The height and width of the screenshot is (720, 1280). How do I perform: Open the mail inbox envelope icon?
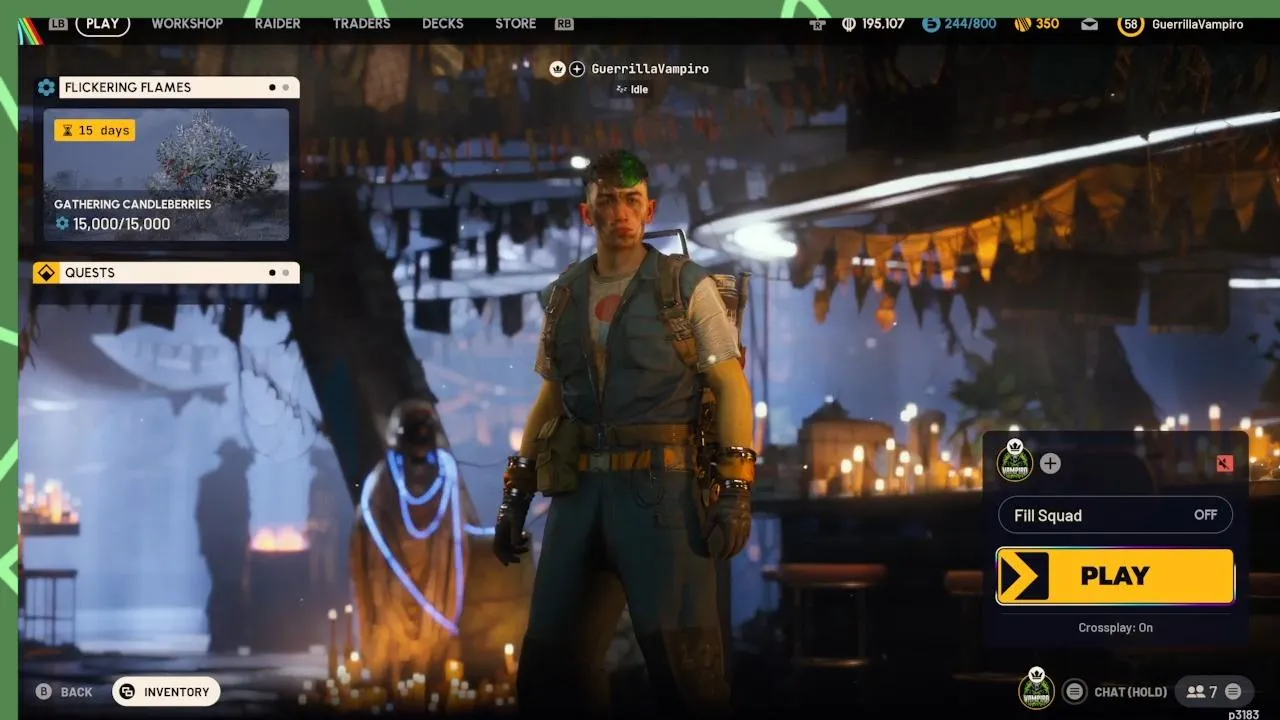[x=1090, y=24]
